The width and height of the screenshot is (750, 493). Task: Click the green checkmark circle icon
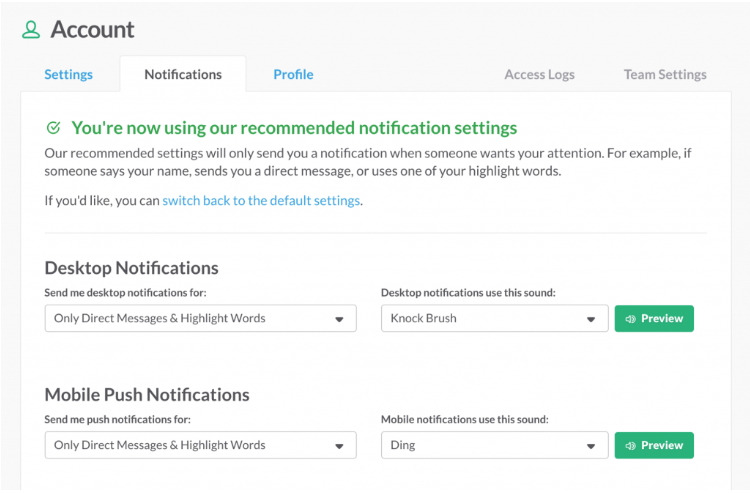tap(53, 128)
